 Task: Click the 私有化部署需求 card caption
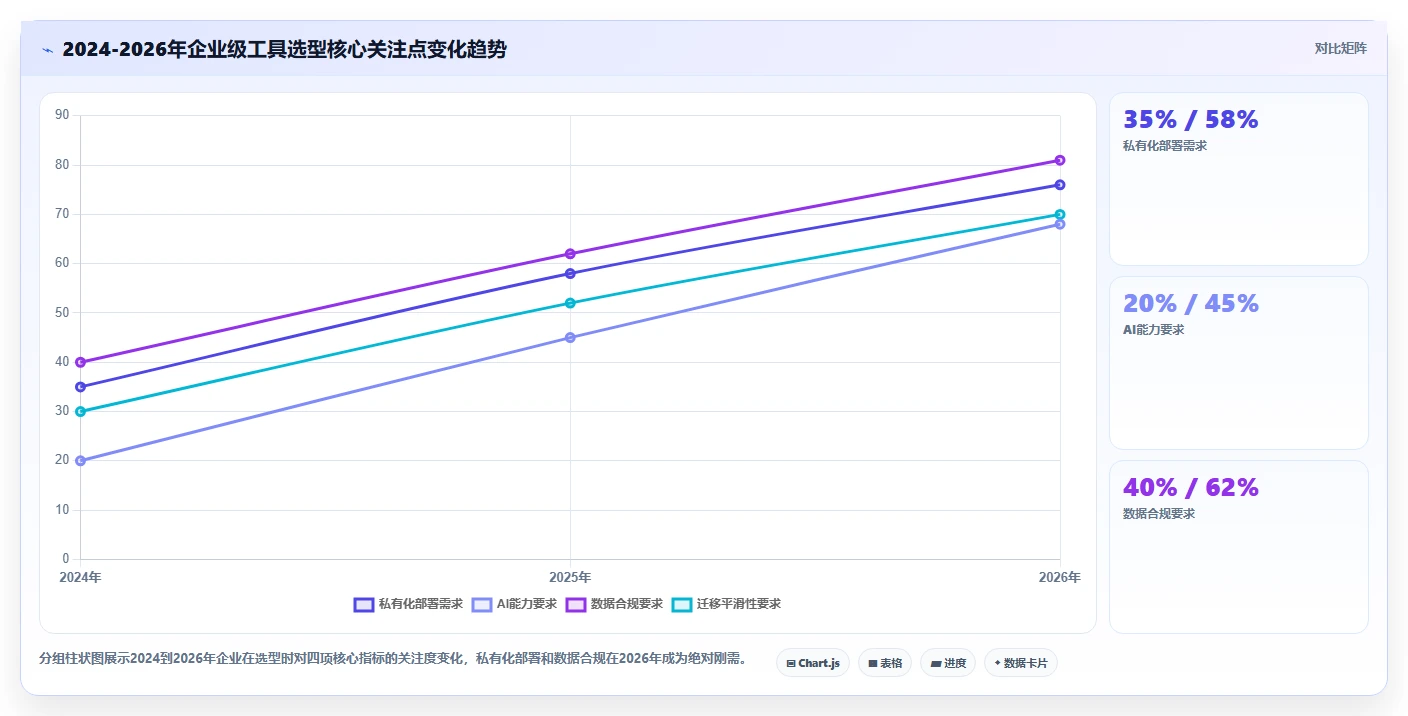point(1165,146)
